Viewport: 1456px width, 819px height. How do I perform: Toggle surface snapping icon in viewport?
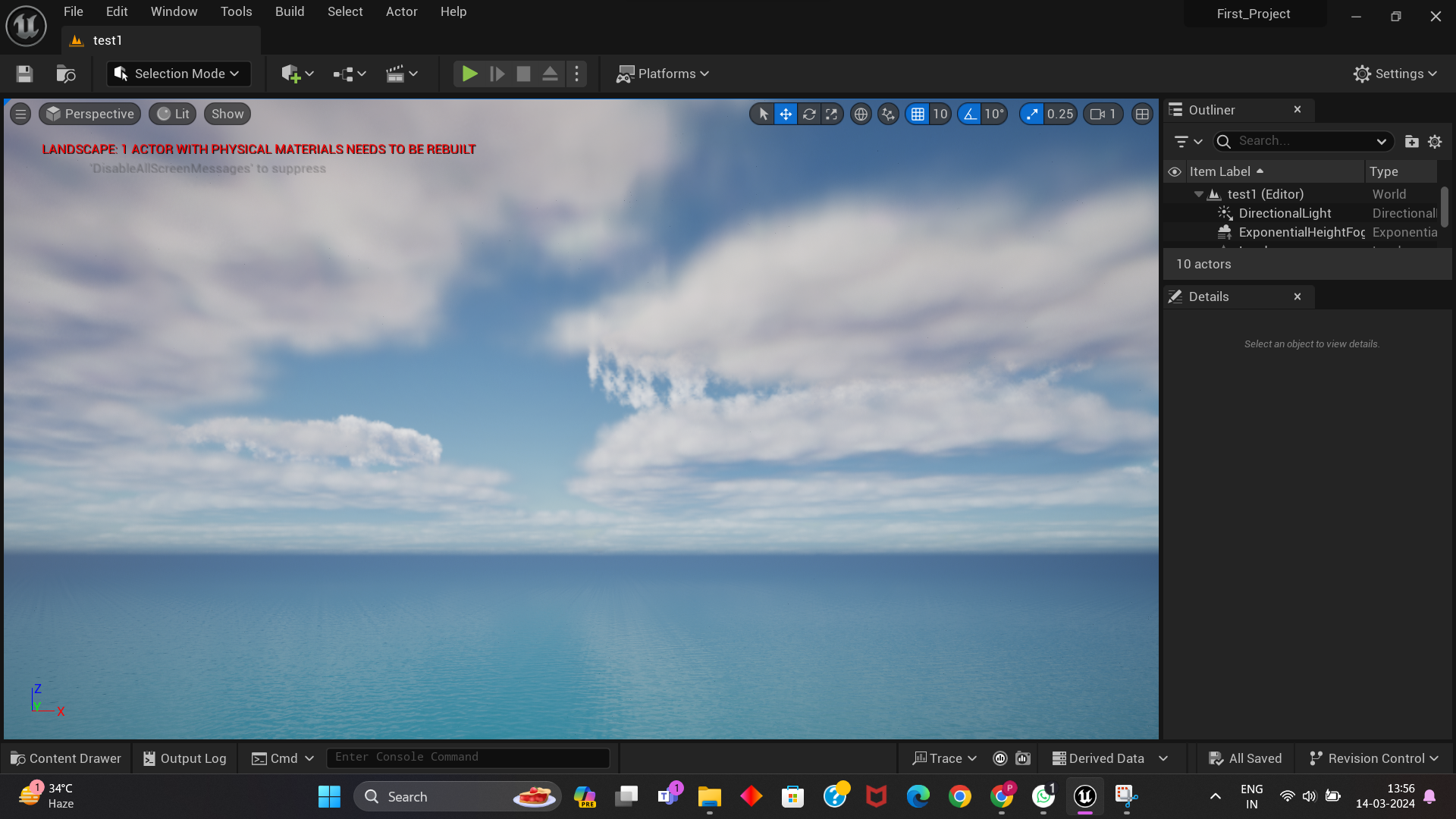(888, 114)
